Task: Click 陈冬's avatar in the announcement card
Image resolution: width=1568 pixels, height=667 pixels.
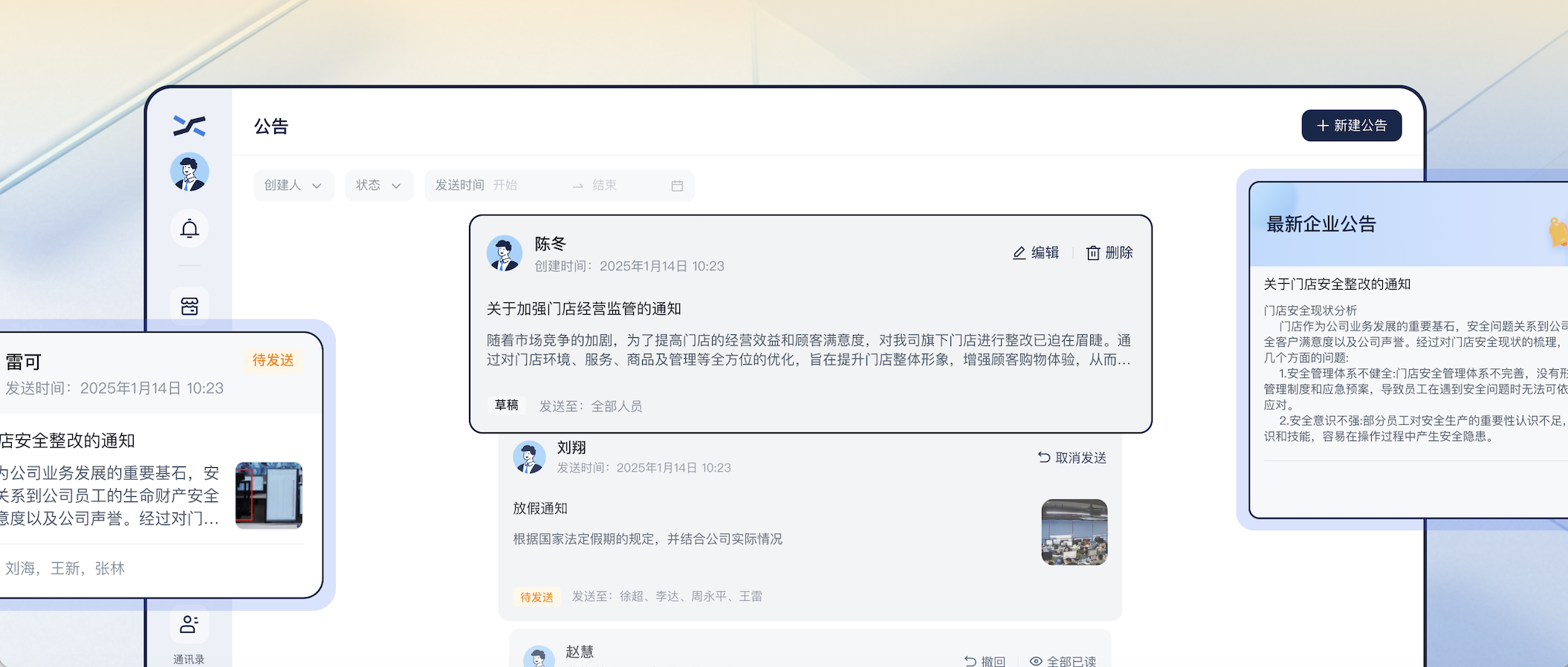Action: [x=505, y=253]
